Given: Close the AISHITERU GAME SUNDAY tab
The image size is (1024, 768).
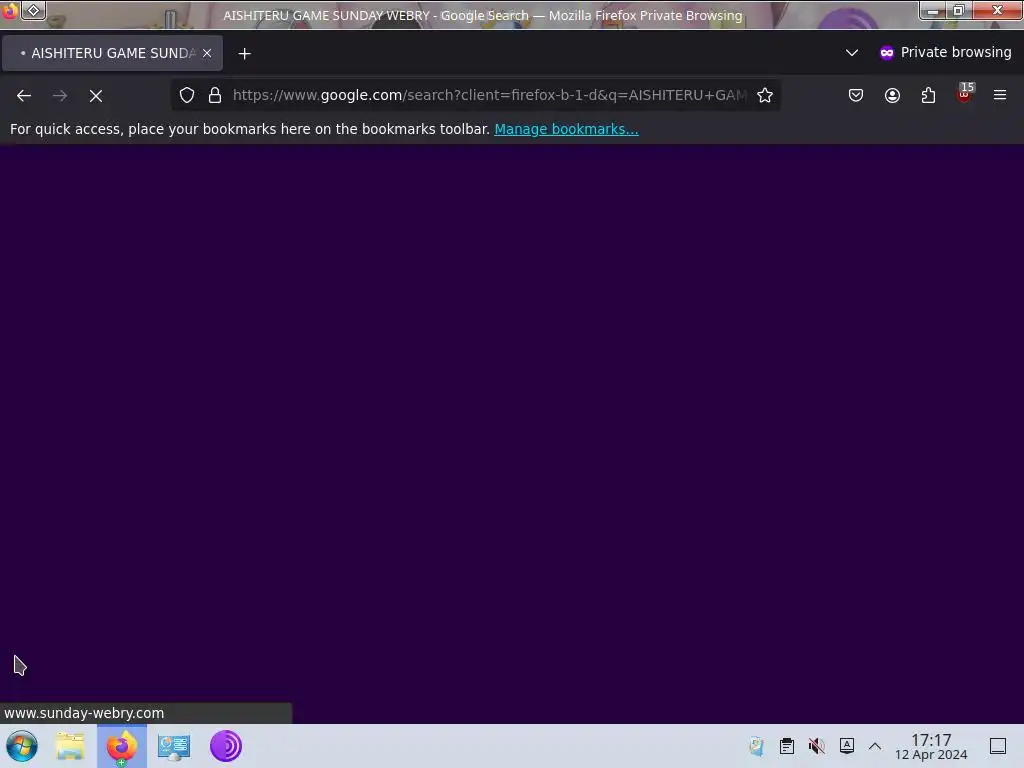Looking at the screenshot, I should 207,54.
